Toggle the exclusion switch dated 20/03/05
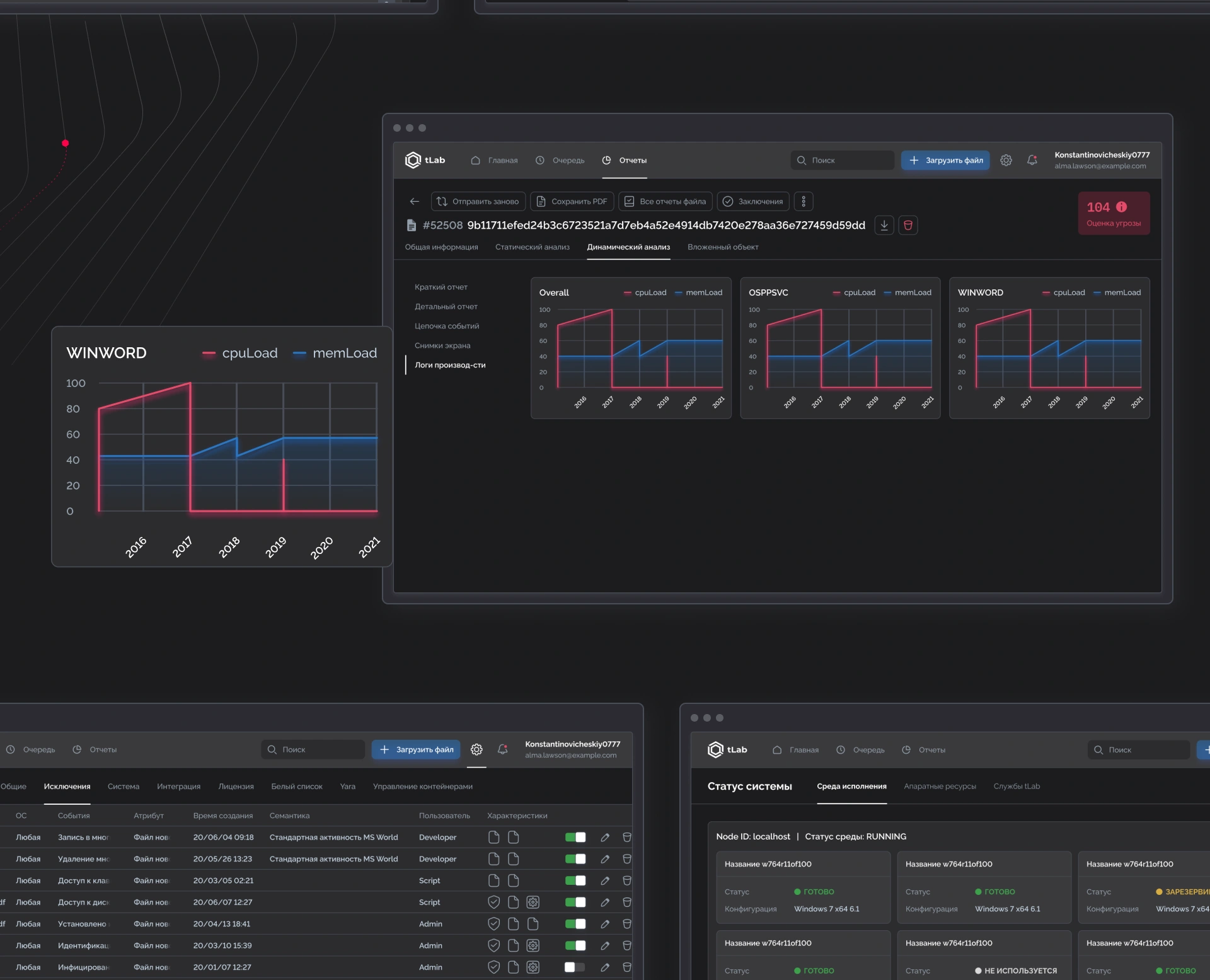The image size is (1210, 980). click(x=575, y=881)
